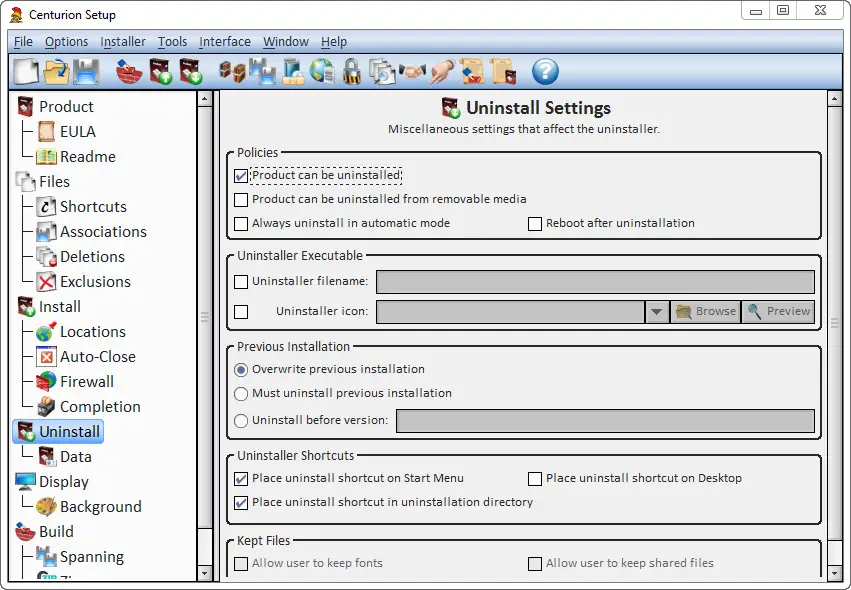This screenshot has width=851, height=590.
Task: Enable Reboot after uninstallation
Action: point(535,224)
